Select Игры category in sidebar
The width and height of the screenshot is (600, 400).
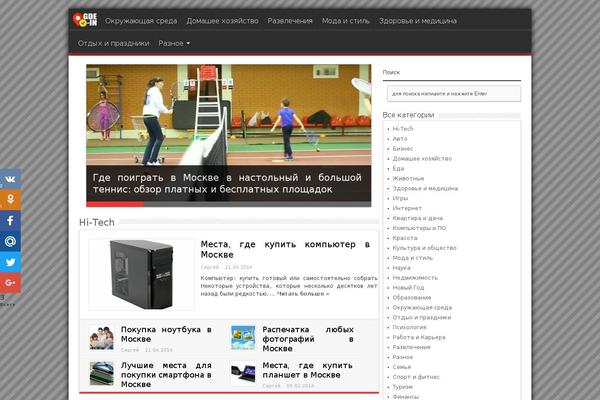pyautogui.click(x=400, y=198)
